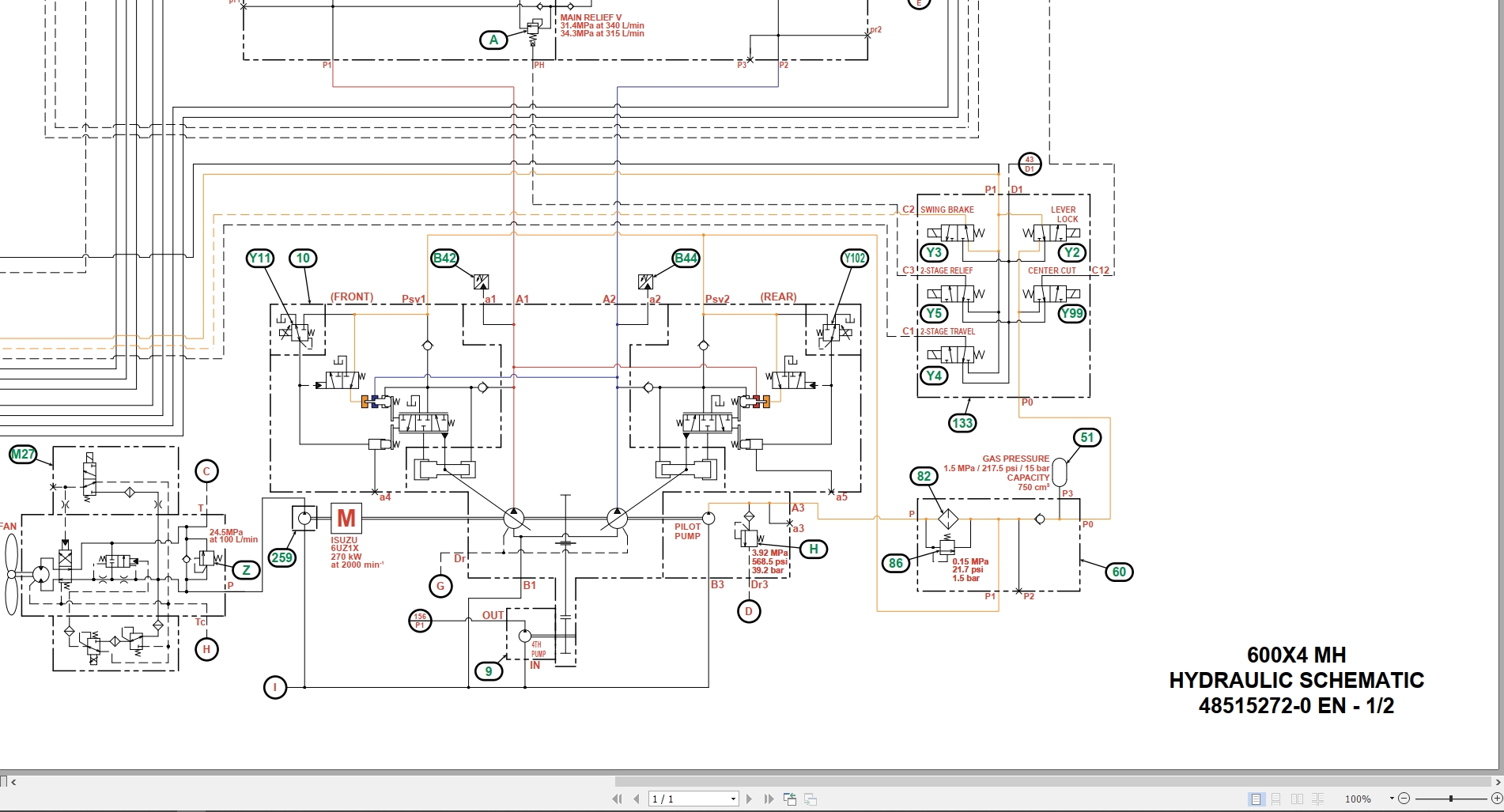This screenshot has height=812, width=1504.
Task: Select the two-page facing view icon
Action: 1298,799
